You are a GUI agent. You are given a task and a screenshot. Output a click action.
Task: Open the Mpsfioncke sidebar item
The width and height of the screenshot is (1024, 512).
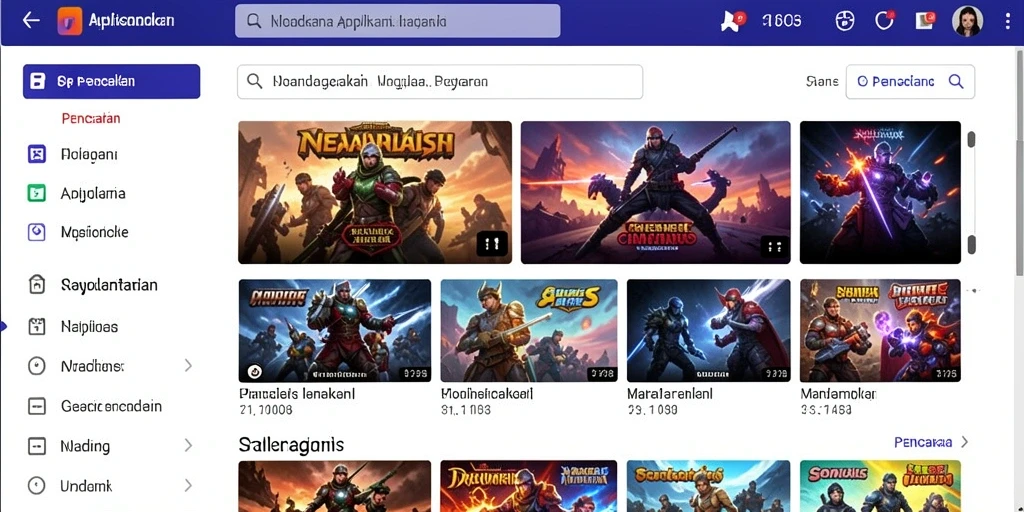coord(94,232)
